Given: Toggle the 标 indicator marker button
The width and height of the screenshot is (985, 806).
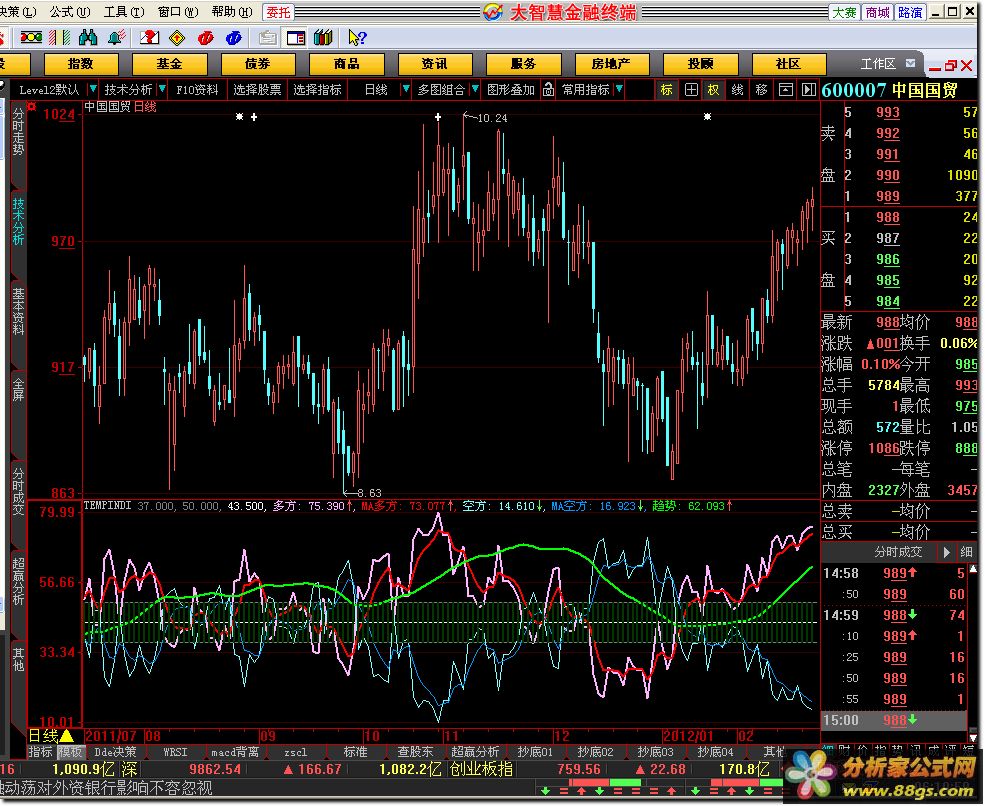Looking at the screenshot, I should tap(667, 90).
